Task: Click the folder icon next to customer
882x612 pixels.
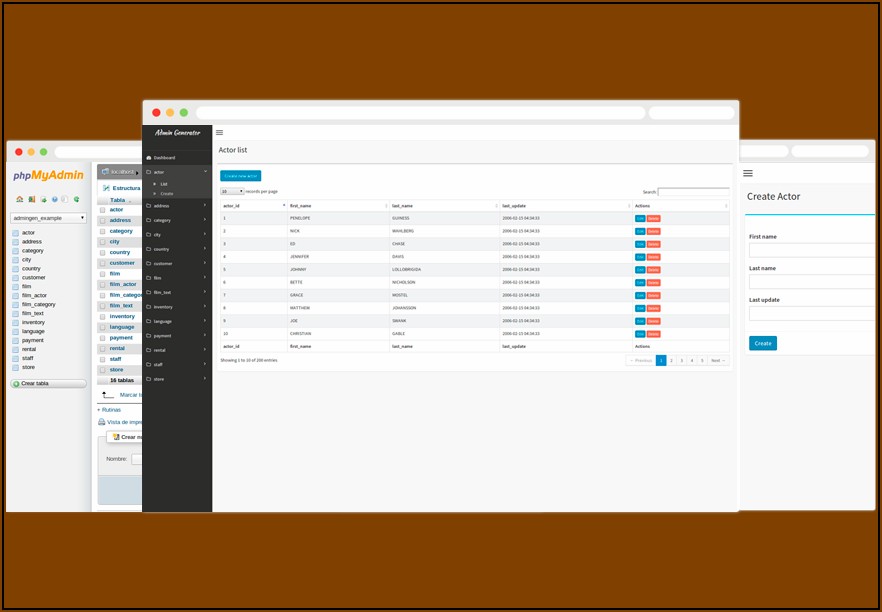Action: click(148, 263)
